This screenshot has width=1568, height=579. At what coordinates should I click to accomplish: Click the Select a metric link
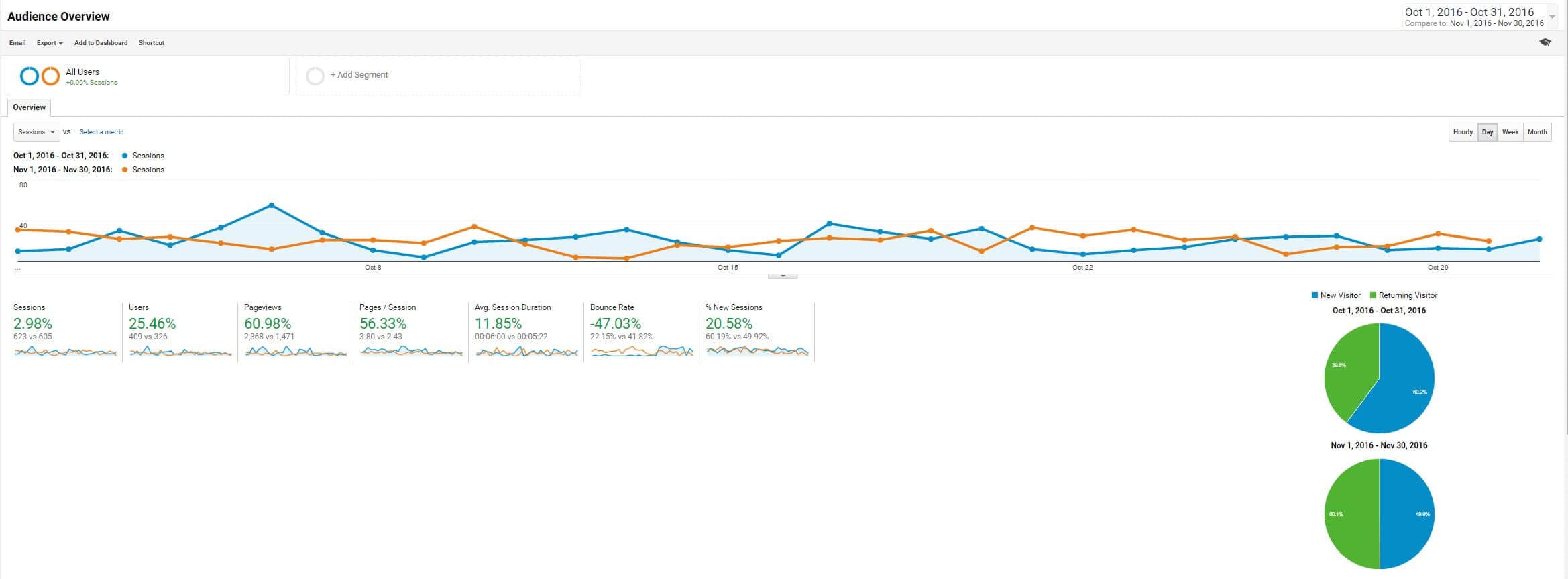[101, 132]
